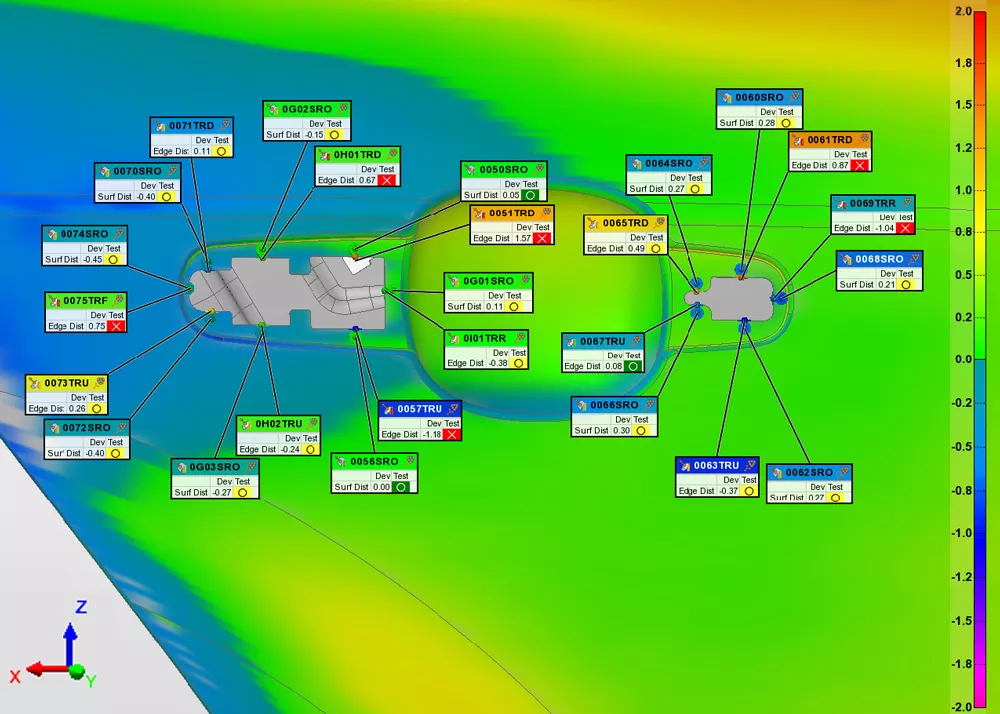Click the surface icon beside 0G02SRO label
1000x714 pixels.
click(x=274, y=110)
